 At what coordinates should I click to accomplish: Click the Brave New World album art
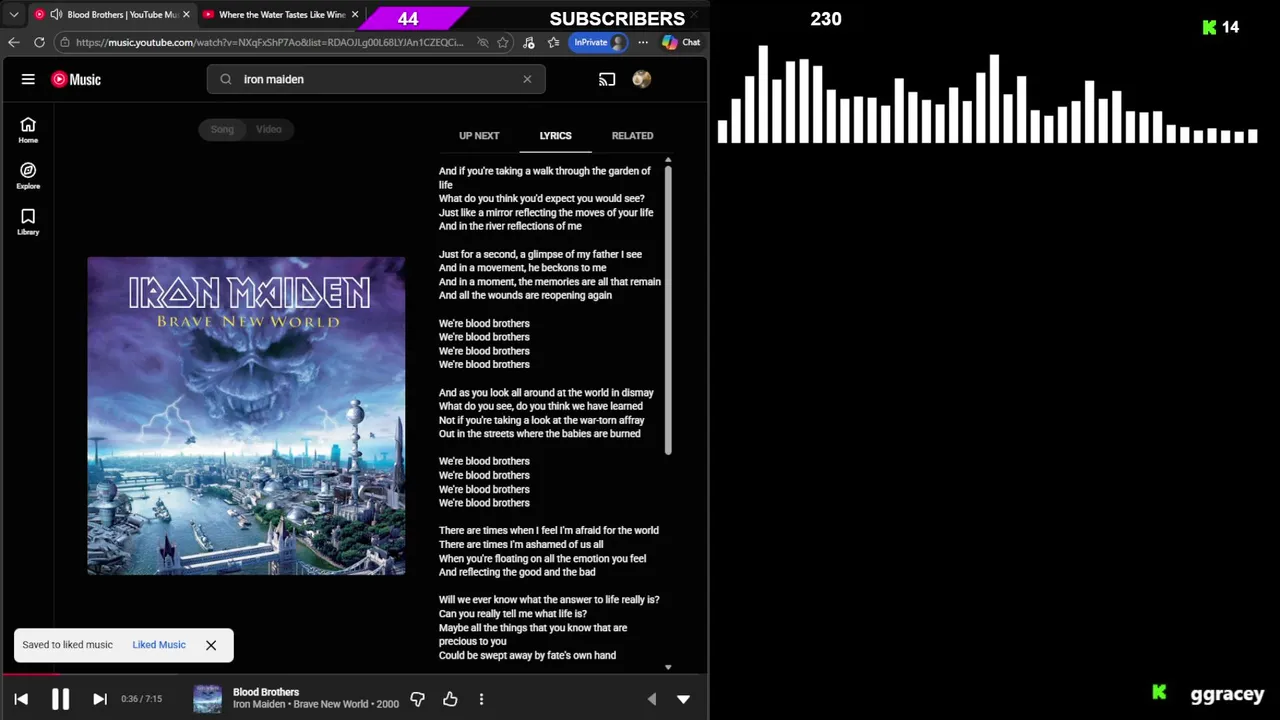tap(246, 416)
